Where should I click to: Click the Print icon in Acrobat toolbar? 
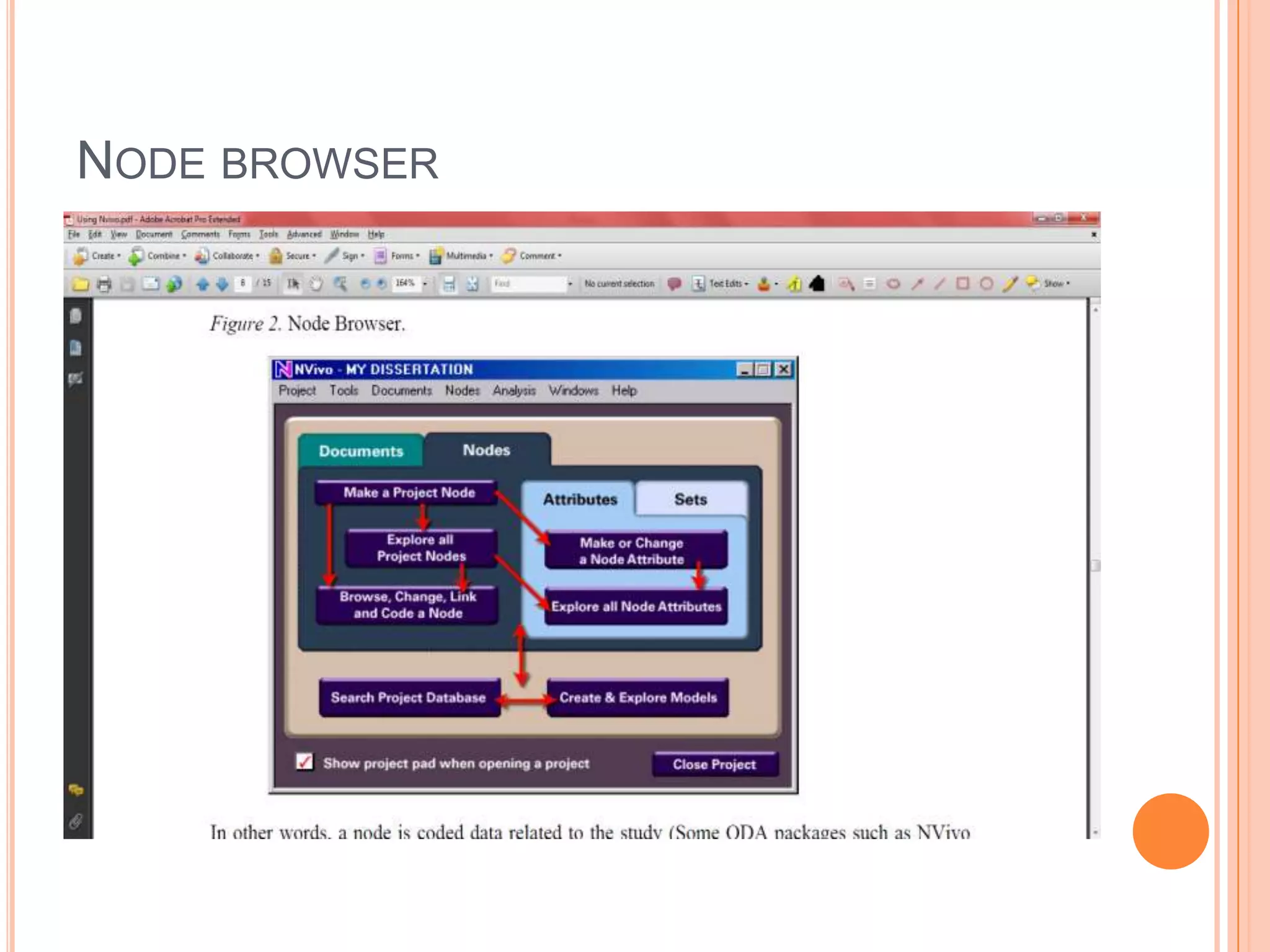point(104,284)
